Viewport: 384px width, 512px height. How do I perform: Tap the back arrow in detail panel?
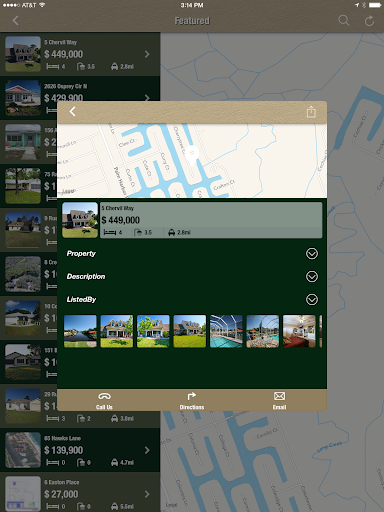72,111
